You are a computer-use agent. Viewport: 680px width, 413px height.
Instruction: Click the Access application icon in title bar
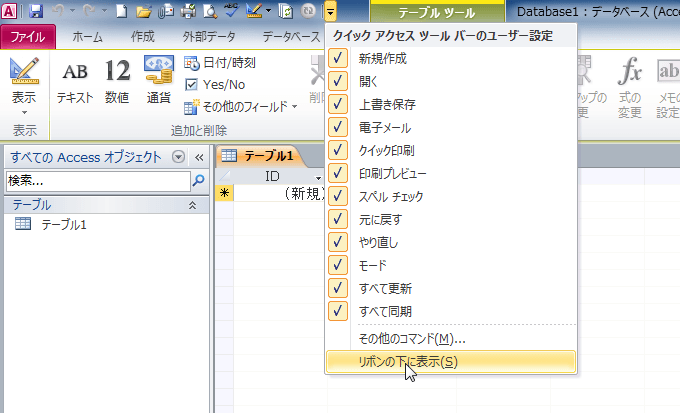(x=9, y=11)
